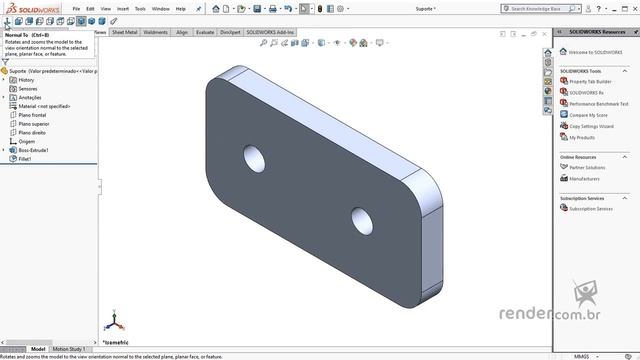Open View Palette task pane tab

pos(548,82)
